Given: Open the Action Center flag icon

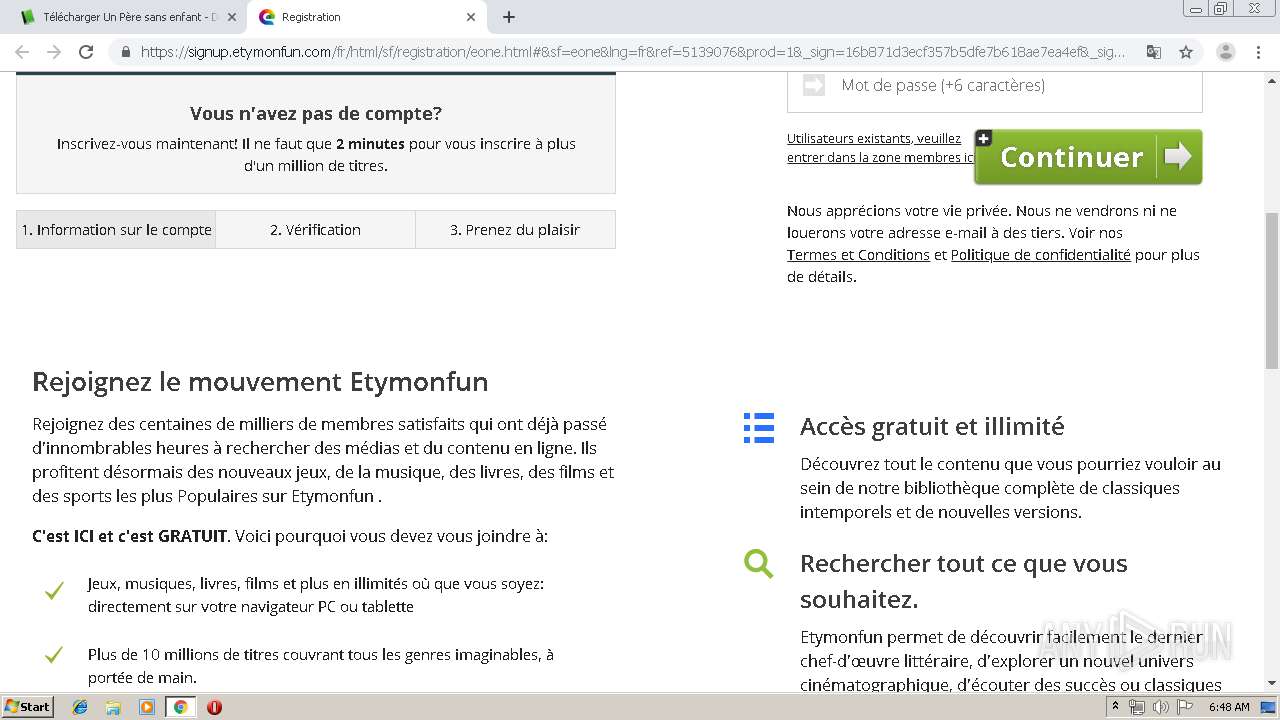Looking at the screenshot, I should [x=1185, y=707].
